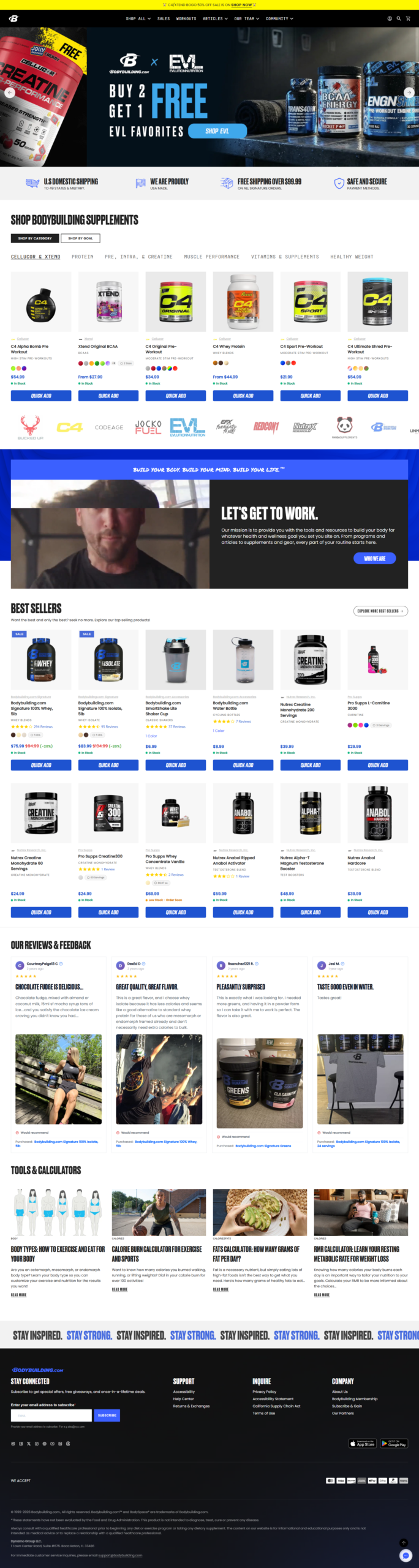Open the account profile icon in header
The height and width of the screenshot is (1568, 419).
coord(390,18)
